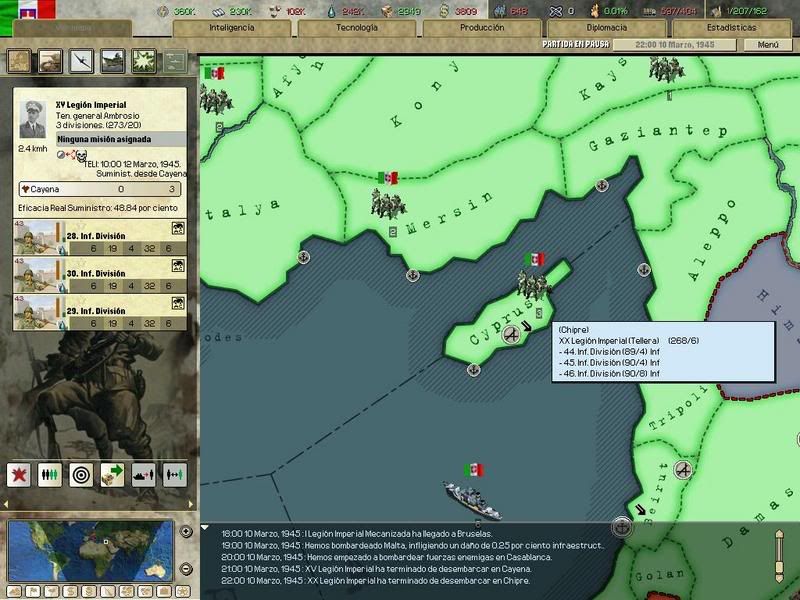Click the red star order button
Image resolution: width=800 pixels, height=600 pixels.
pos(19,475)
